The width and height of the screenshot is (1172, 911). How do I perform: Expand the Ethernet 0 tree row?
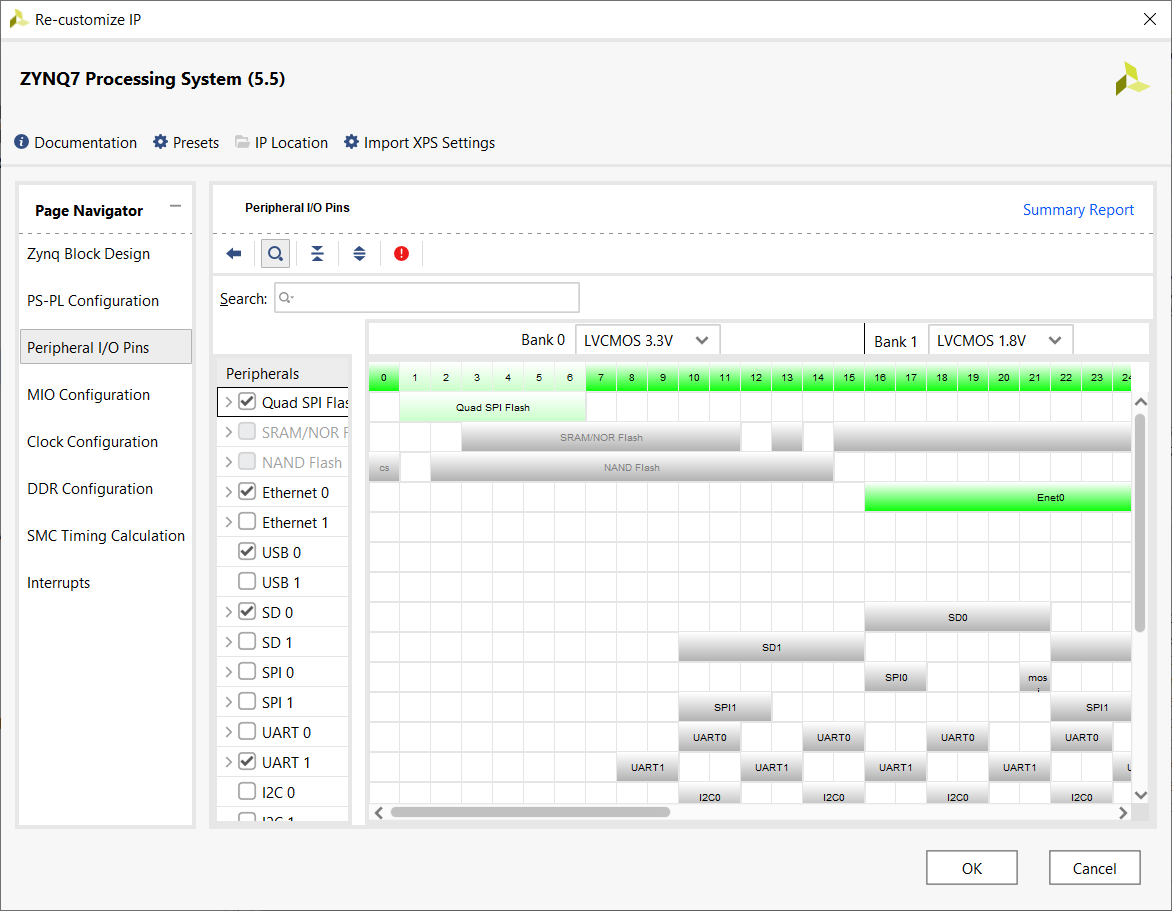coord(229,492)
